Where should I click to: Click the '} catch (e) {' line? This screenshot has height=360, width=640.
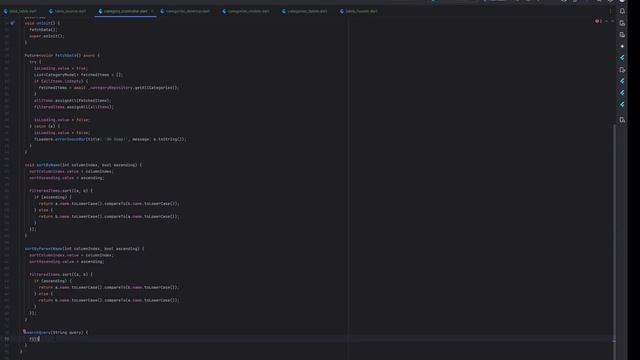pyautogui.click(x=44, y=126)
